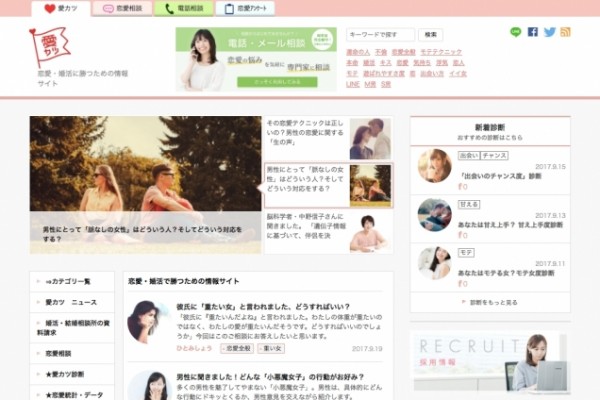Click Facebook count under モテ女度診断

tap(463, 284)
